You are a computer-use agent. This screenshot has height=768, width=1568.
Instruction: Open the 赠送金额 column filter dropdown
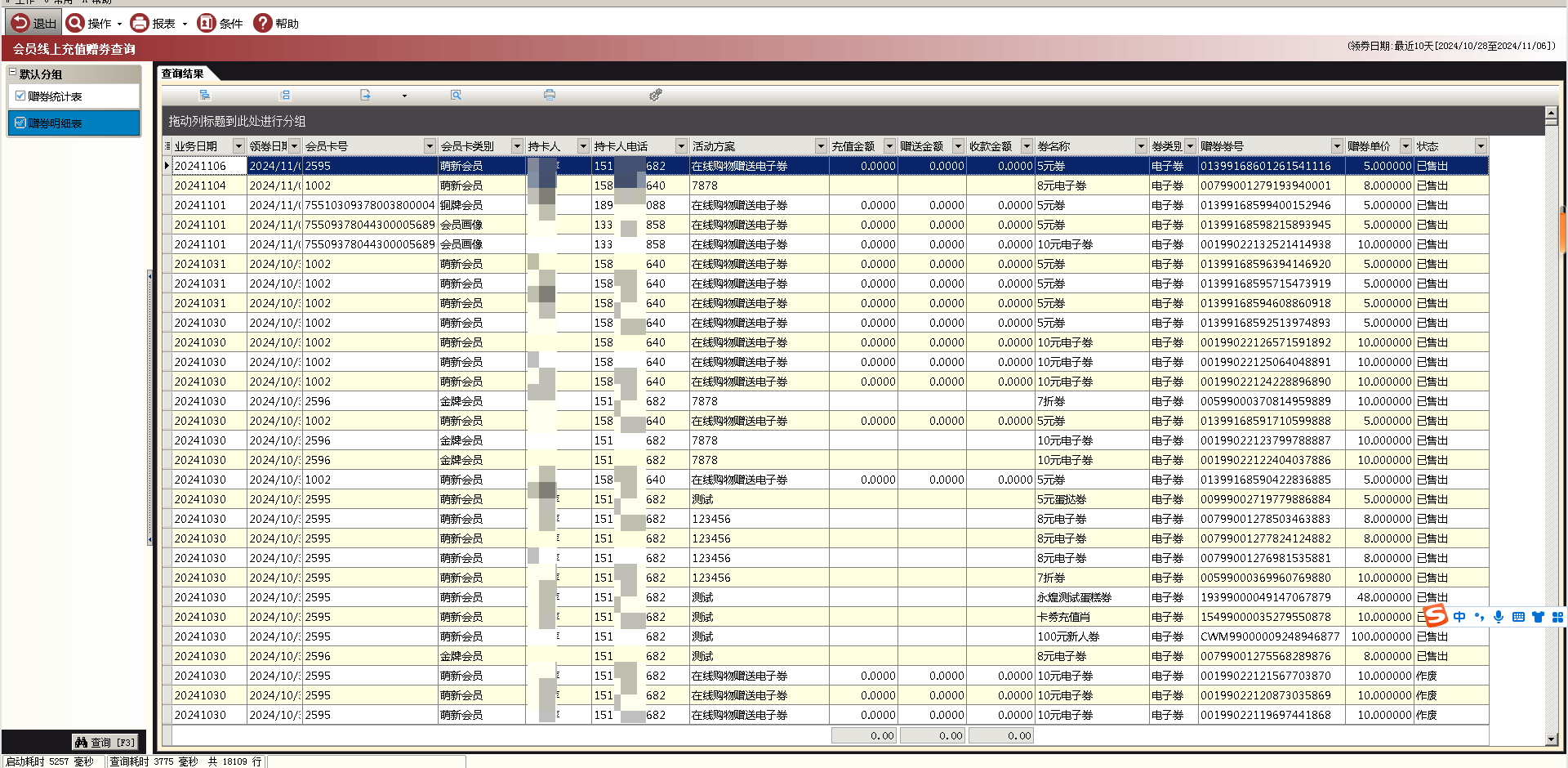click(x=958, y=146)
